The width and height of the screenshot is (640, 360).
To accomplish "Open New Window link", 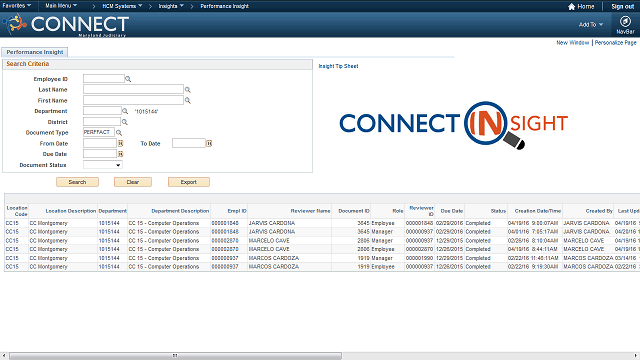I will click(573, 42).
